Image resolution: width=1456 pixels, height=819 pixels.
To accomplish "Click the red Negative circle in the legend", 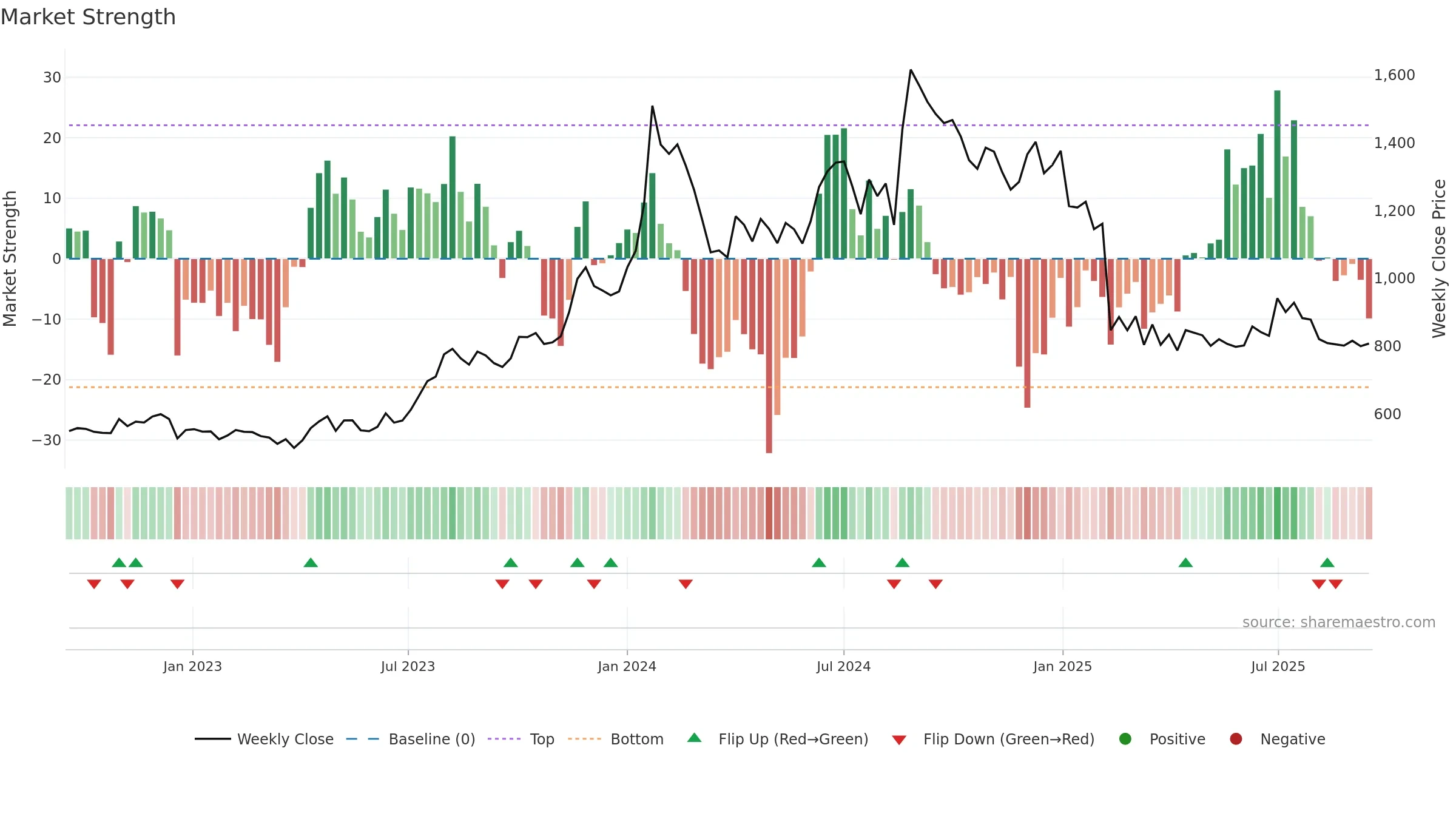I will coord(1236,739).
